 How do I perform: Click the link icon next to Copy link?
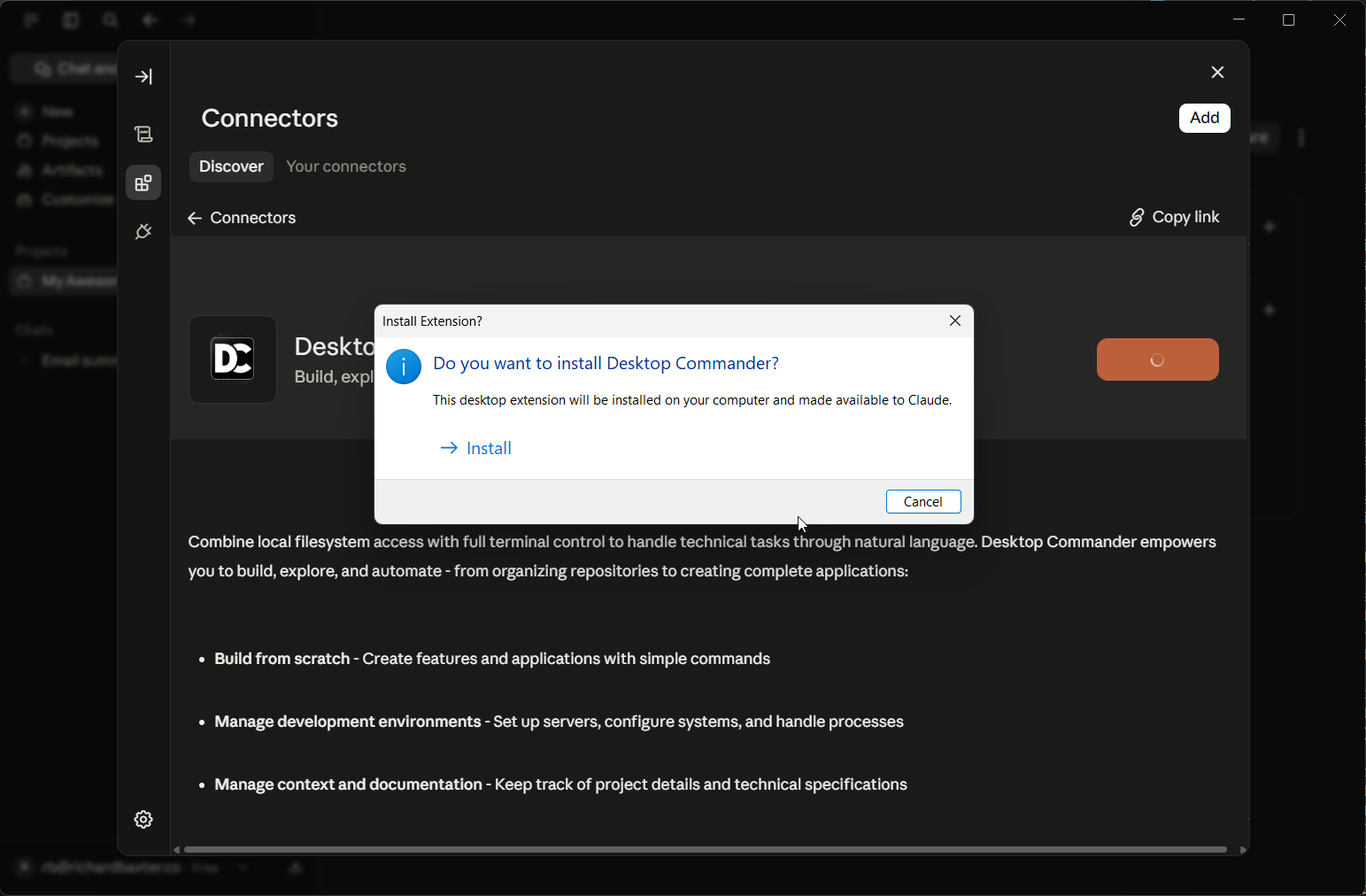point(1137,218)
